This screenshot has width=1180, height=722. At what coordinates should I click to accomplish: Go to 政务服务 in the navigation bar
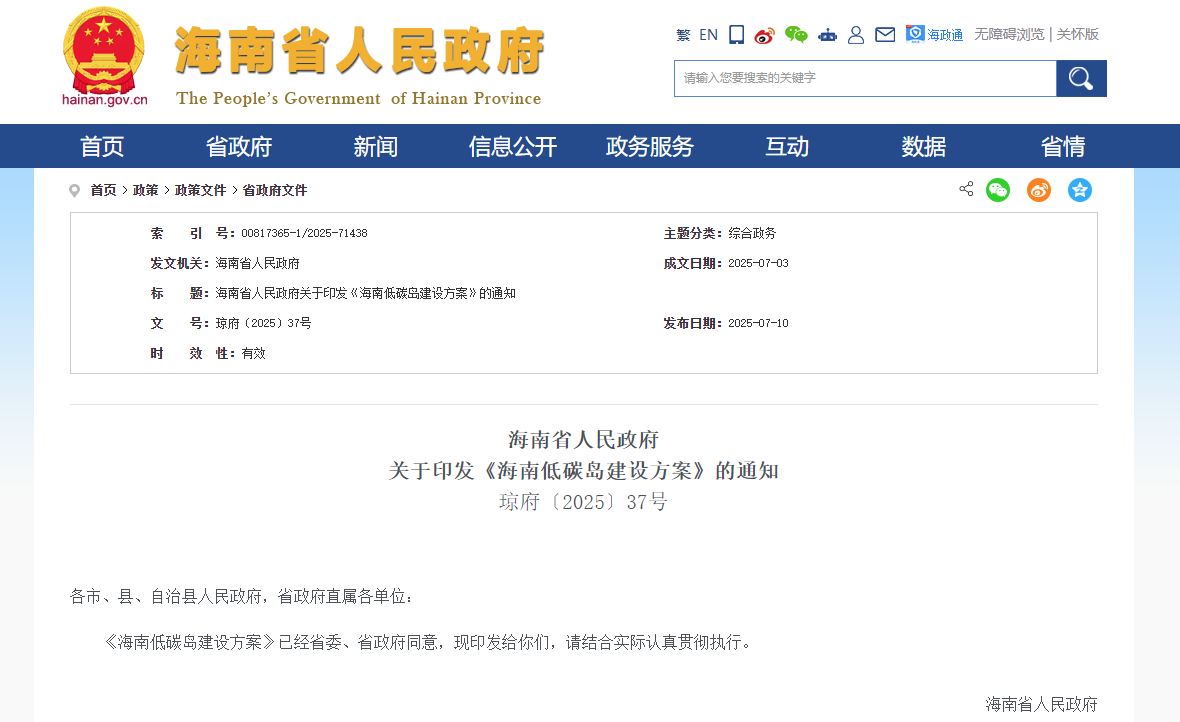(650, 147)
